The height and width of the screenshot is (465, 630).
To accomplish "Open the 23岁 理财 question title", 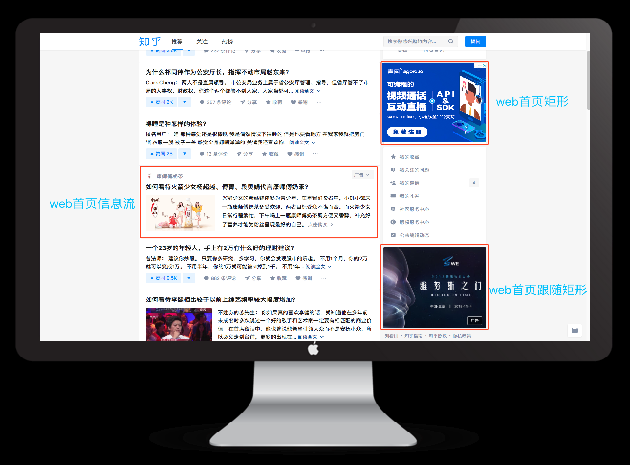I will pos(220,248).
